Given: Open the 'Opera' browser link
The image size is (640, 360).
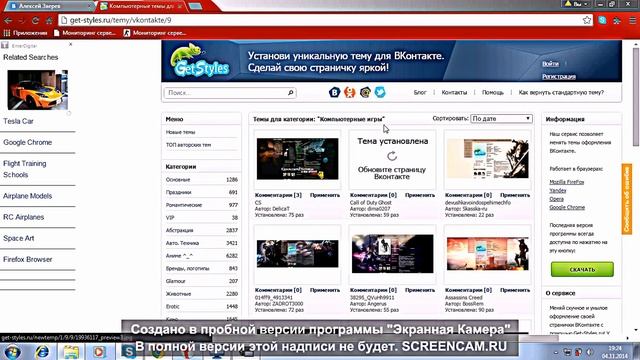Looking at the screenshot, I should [556, 199].
